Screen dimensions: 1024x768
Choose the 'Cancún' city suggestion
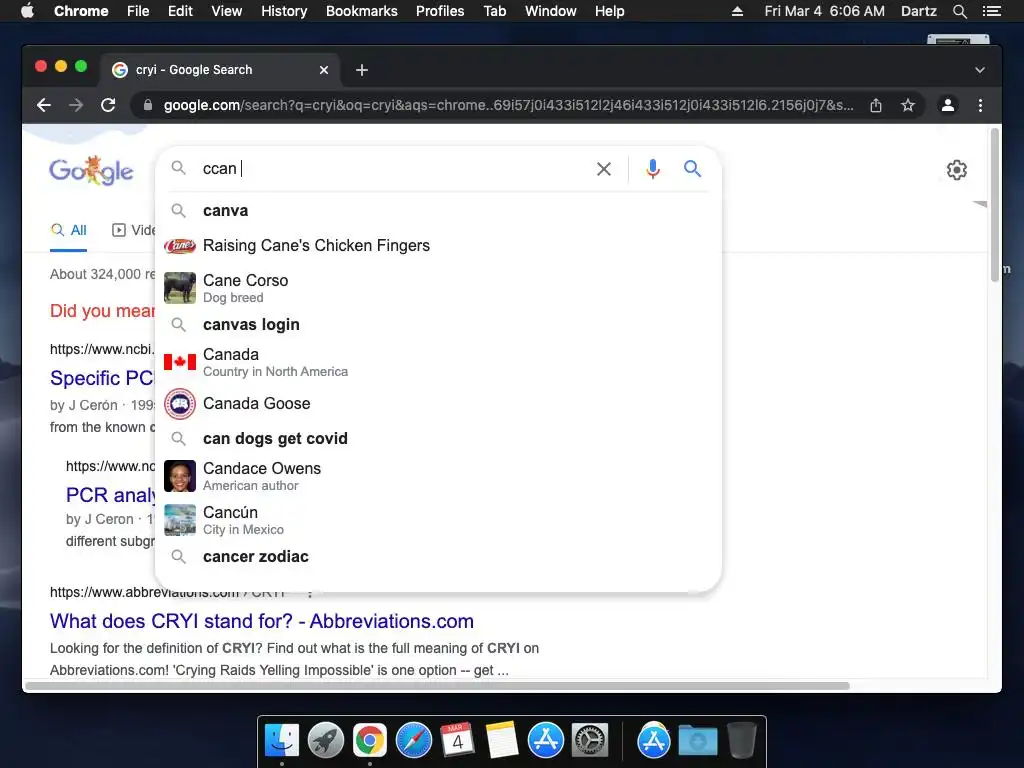point(438,520)
